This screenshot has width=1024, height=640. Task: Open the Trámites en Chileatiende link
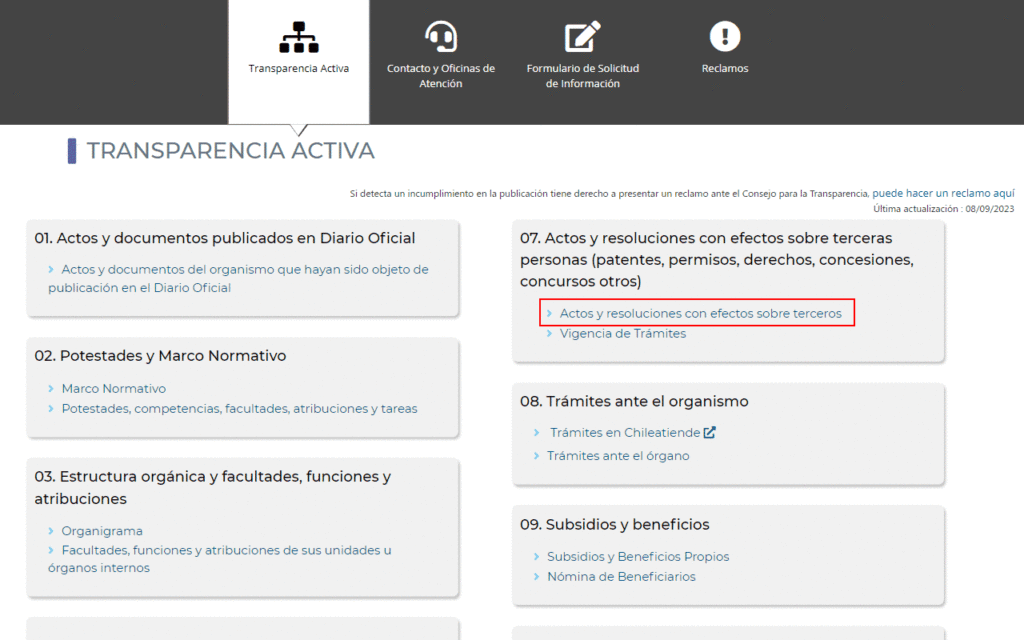click(x=624, y=432)
